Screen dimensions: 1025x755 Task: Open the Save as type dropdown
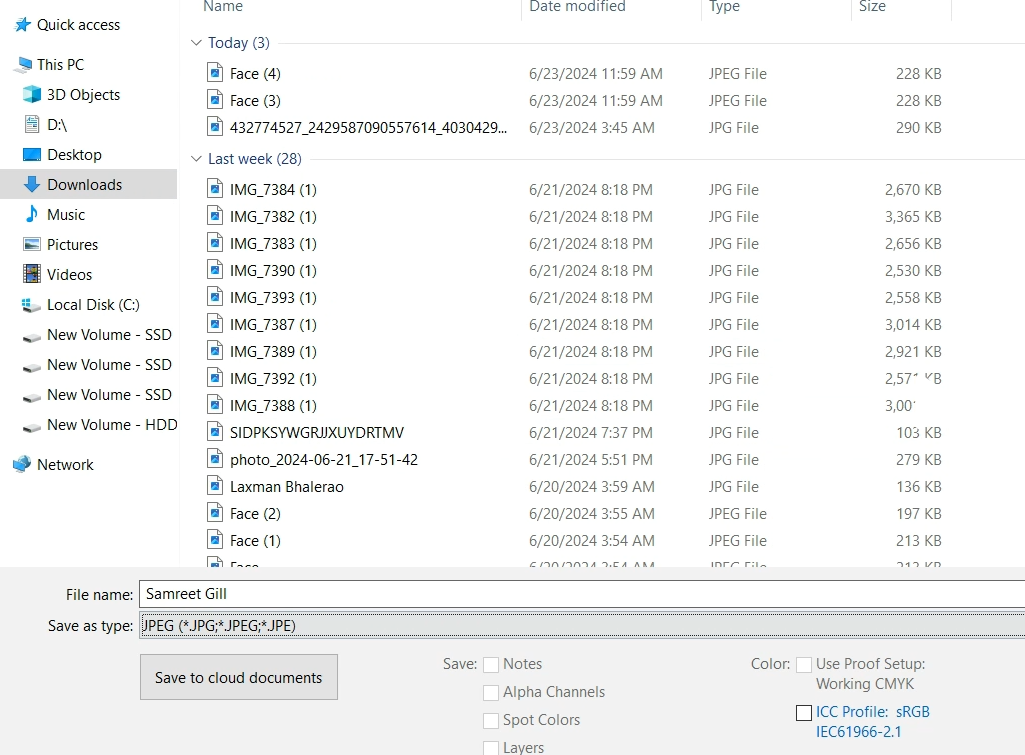click(x=580, y=626)
